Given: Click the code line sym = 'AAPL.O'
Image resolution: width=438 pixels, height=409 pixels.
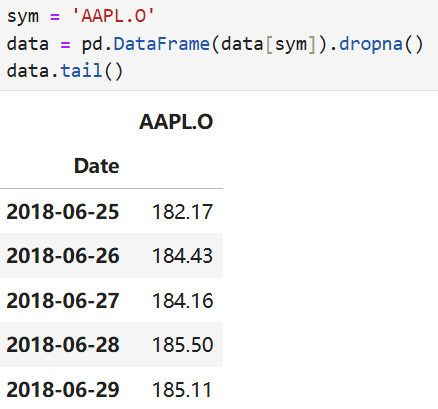Looking at the screenshot, I should pos(81,16).
